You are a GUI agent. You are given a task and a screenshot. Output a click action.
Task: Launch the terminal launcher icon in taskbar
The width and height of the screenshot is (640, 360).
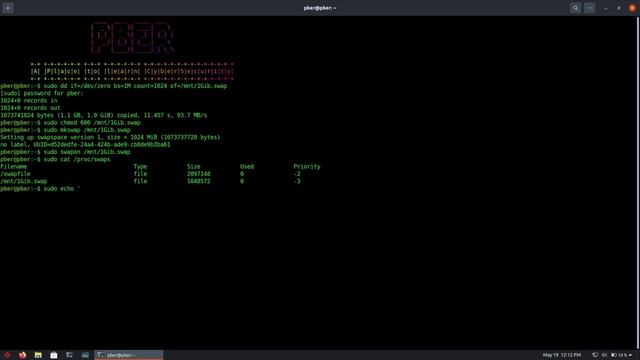69,355
